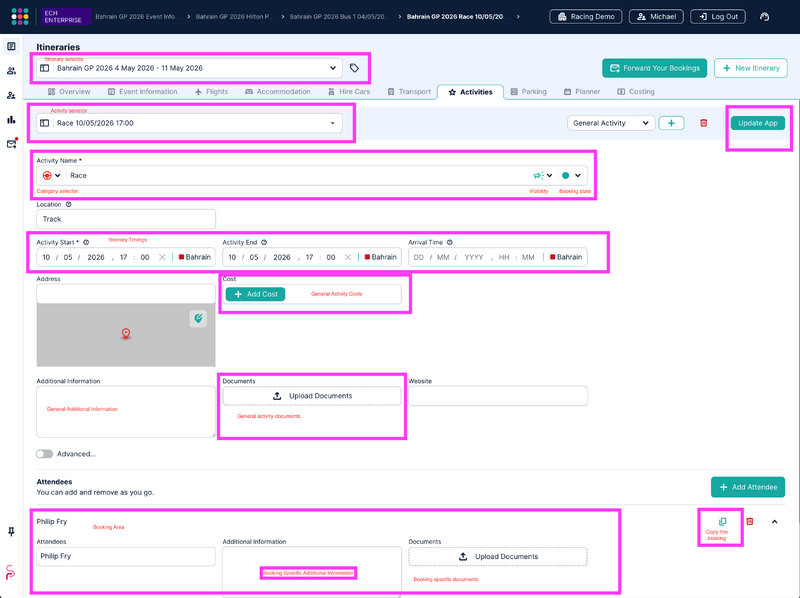Click the Activity Start help icon

(86, 242)
